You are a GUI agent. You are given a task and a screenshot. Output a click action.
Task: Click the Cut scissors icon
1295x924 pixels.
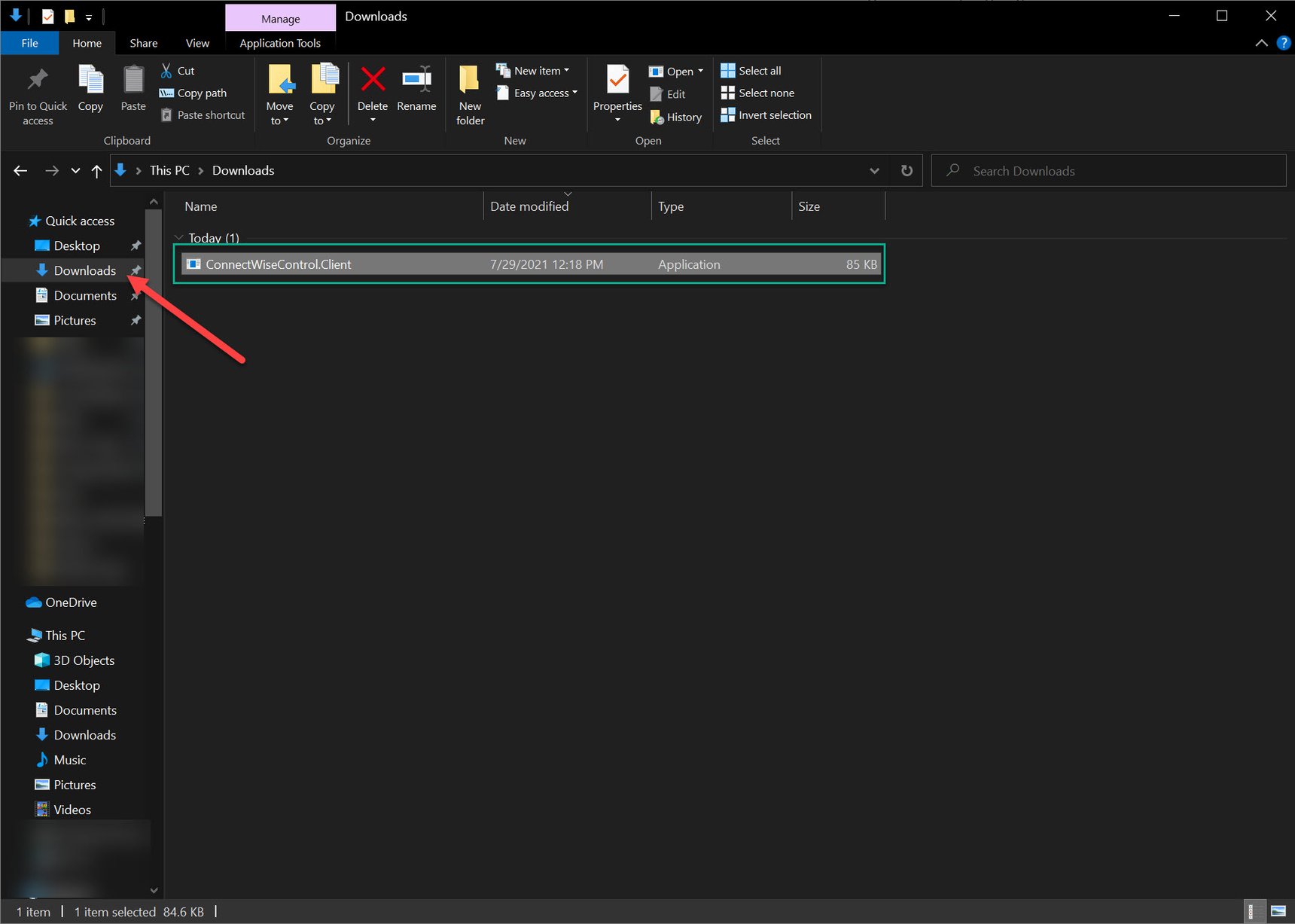pyautogui.click(x=165, y=69)
